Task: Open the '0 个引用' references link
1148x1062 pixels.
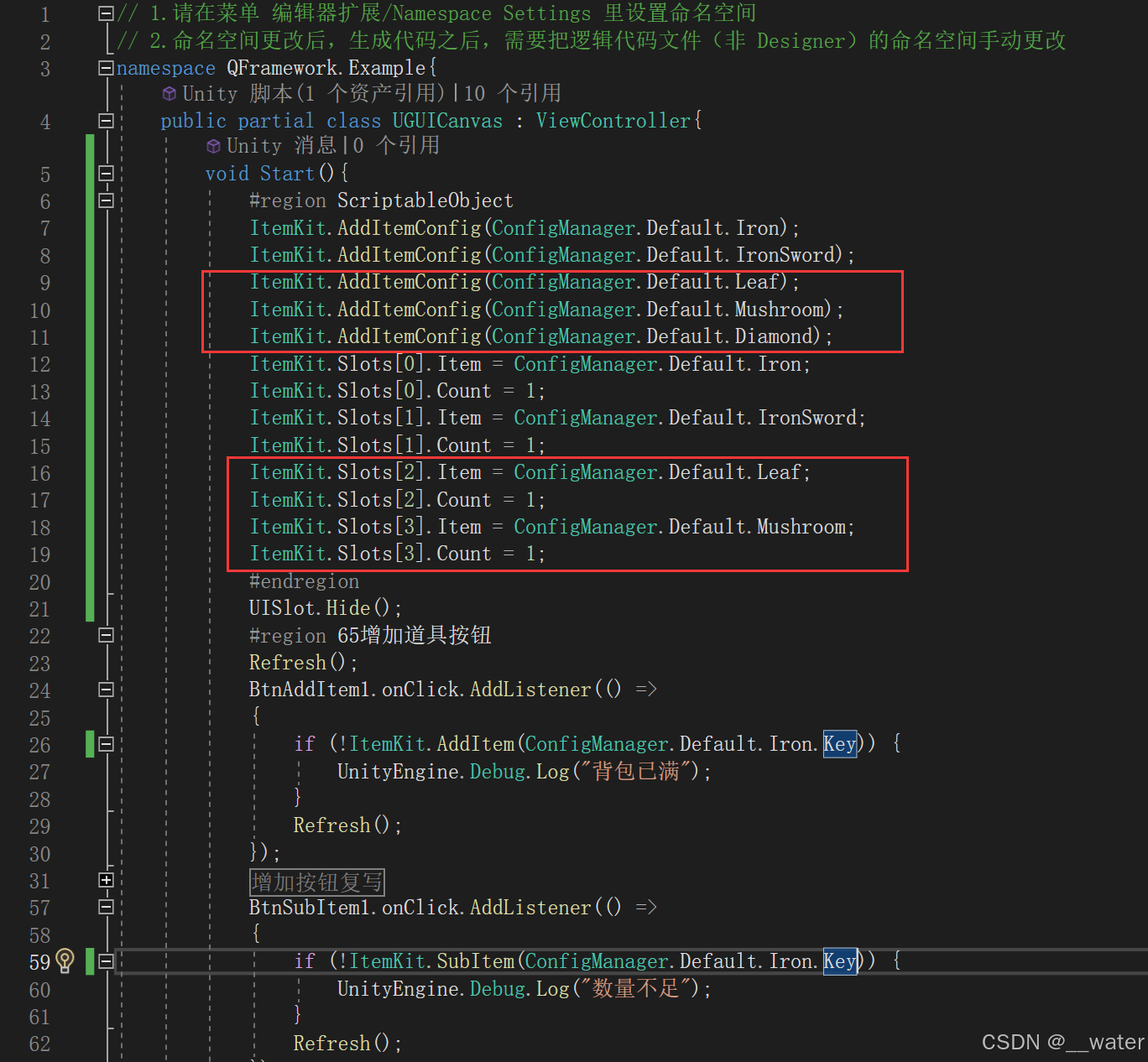Action: coord(395,146)
